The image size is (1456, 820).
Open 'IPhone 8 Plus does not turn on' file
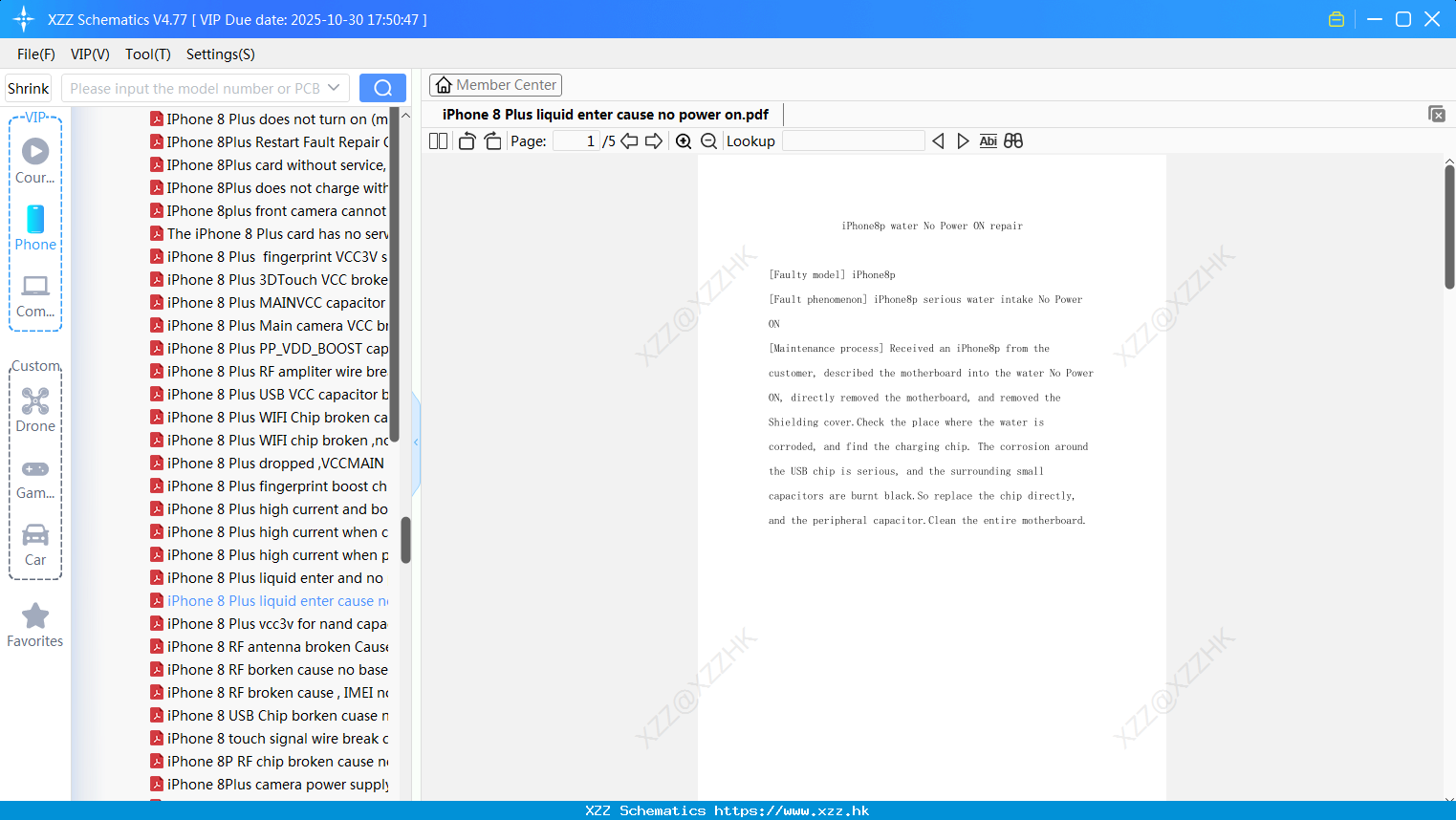pyautogui.click(x=269, y=119)
